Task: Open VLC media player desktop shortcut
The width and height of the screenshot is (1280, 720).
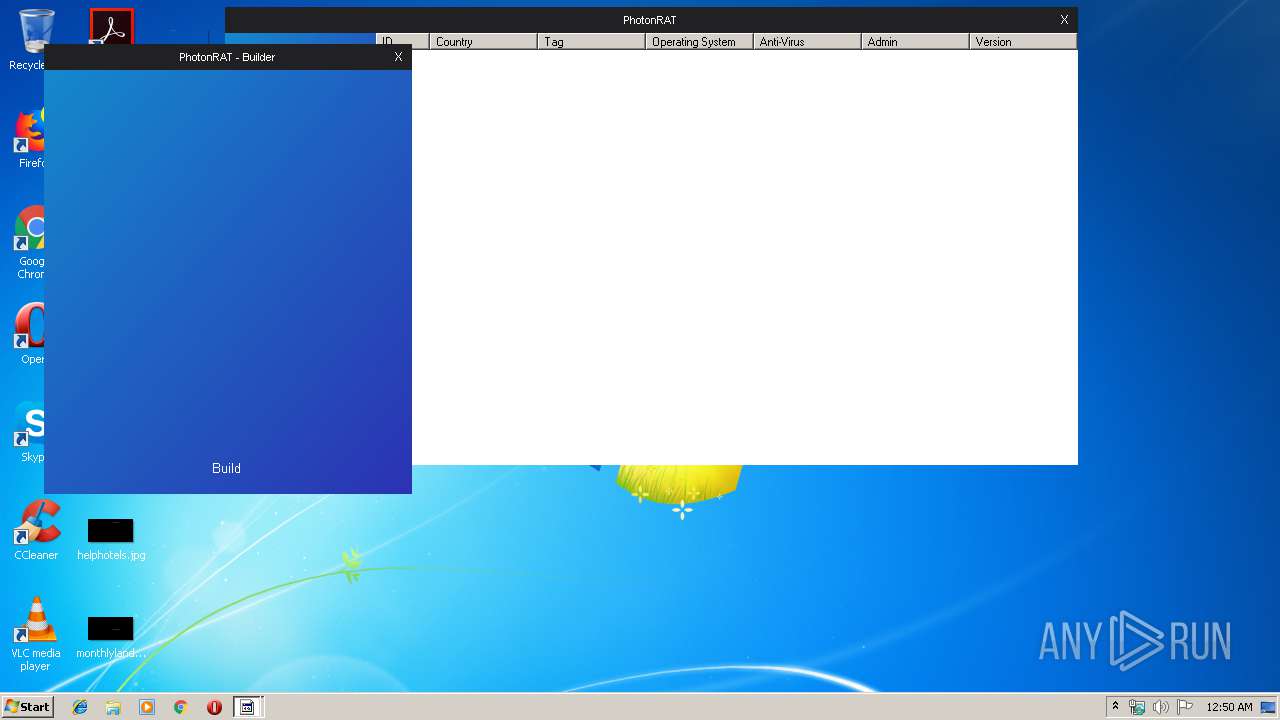Action: (36, 634)
